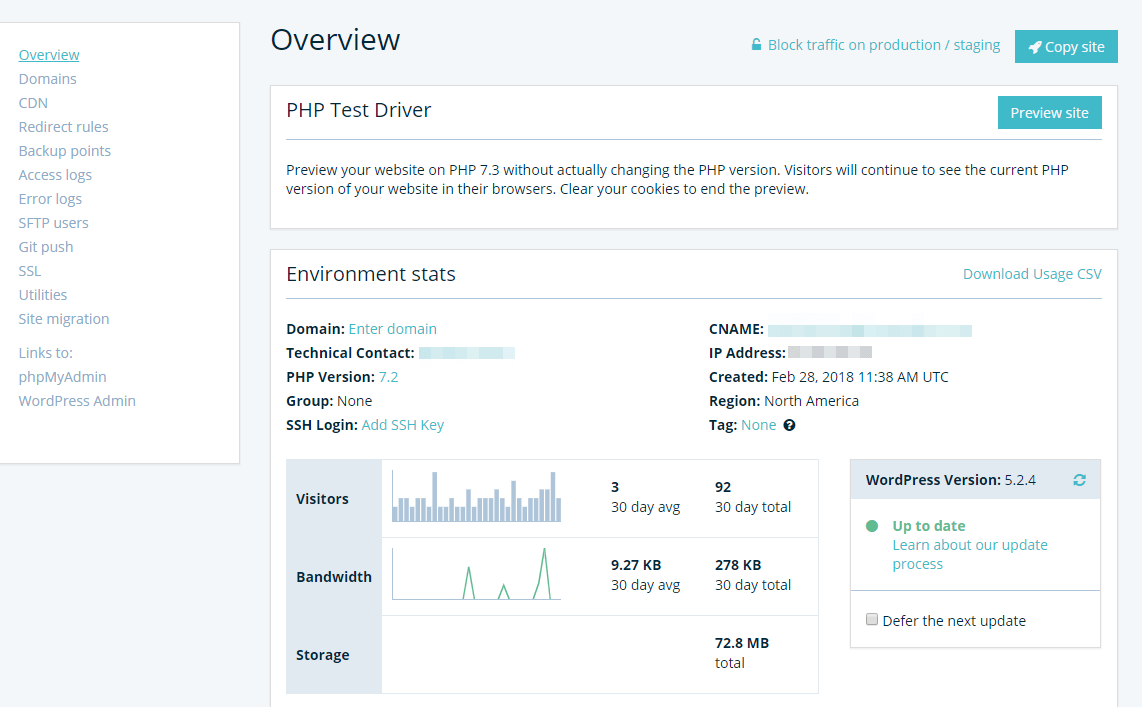Click the blurred Technical Contact value

pos(467,353)
